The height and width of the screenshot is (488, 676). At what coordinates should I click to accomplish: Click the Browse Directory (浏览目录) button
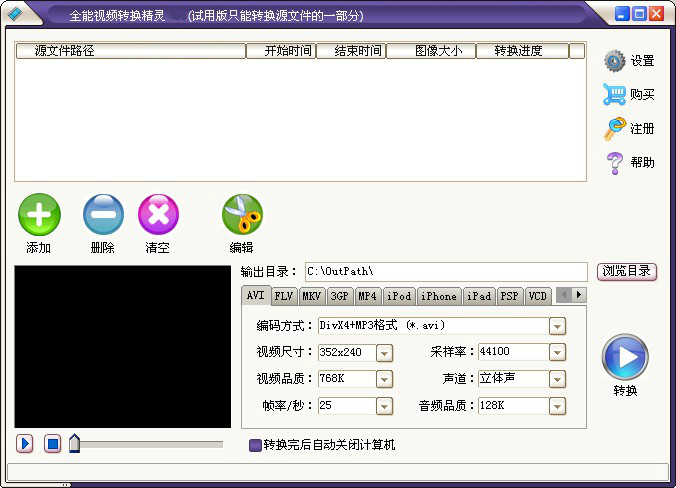click(x=627, y=272)
